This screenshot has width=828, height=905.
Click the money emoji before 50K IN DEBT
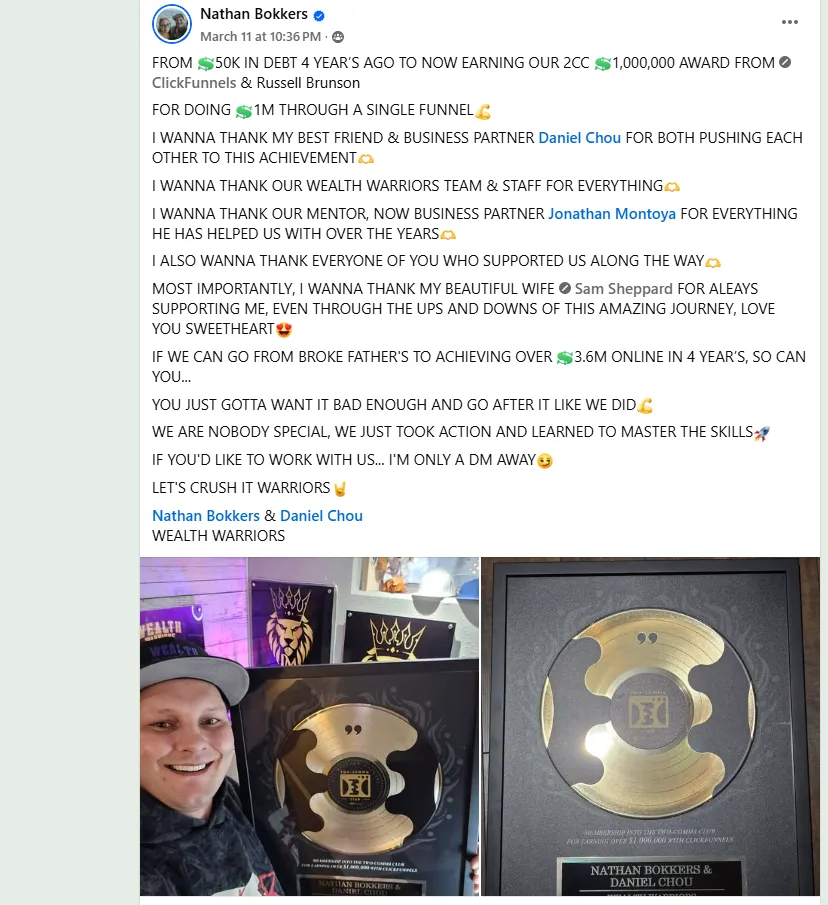pyautogui.click(x=205, y=63)
